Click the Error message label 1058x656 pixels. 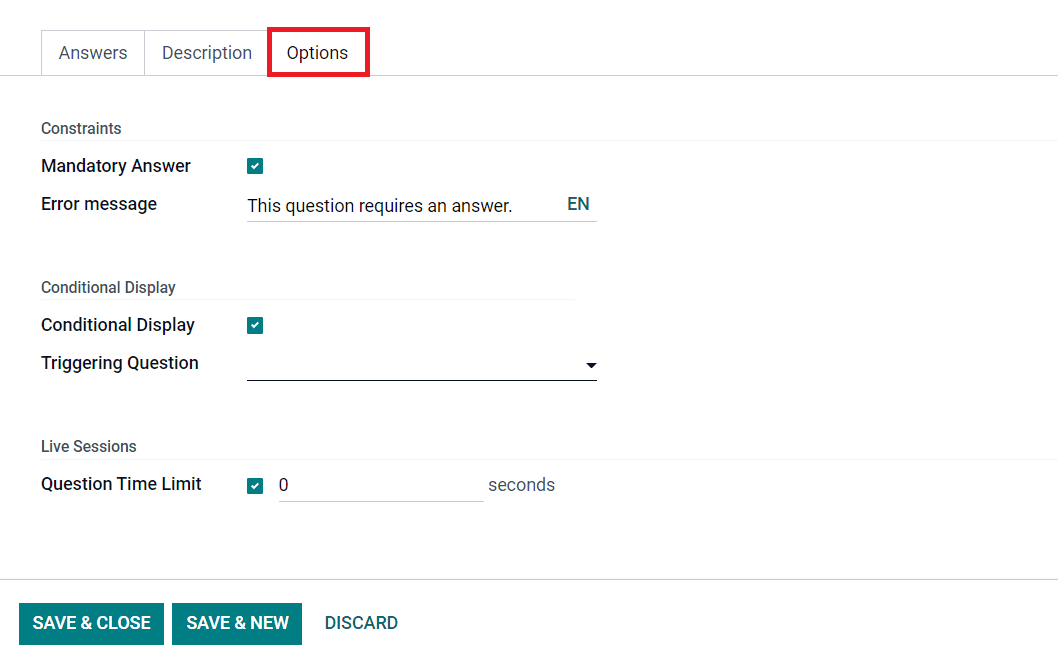click(x=99, y=204)
